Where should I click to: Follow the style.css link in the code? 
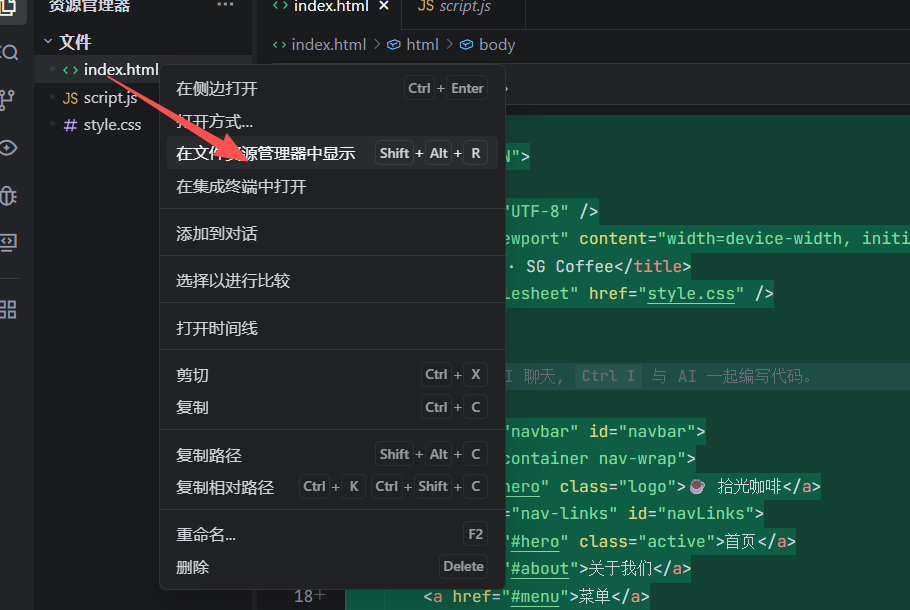click(x=691, y=294)
